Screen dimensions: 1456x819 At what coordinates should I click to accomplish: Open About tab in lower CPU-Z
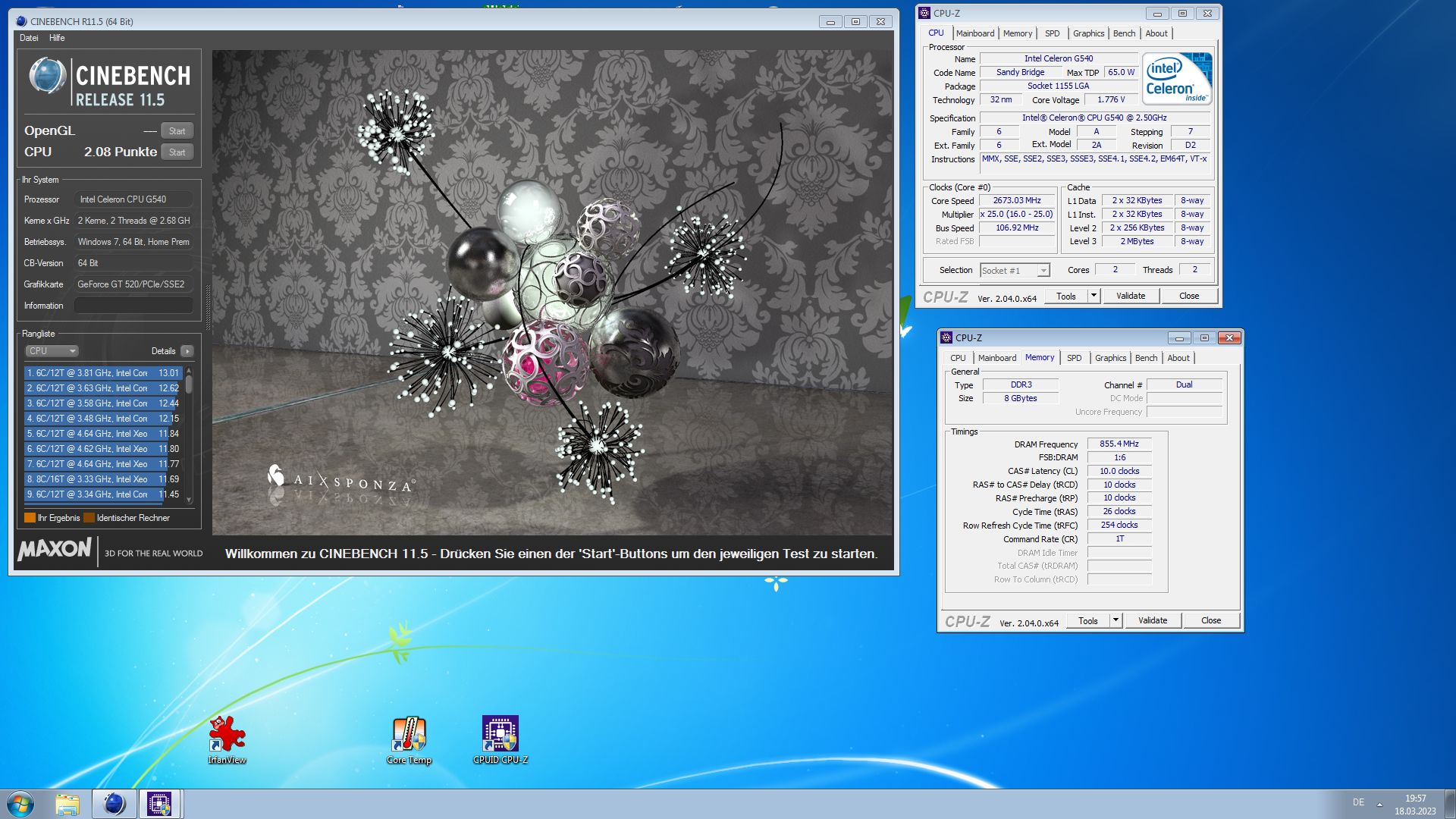1178,358
